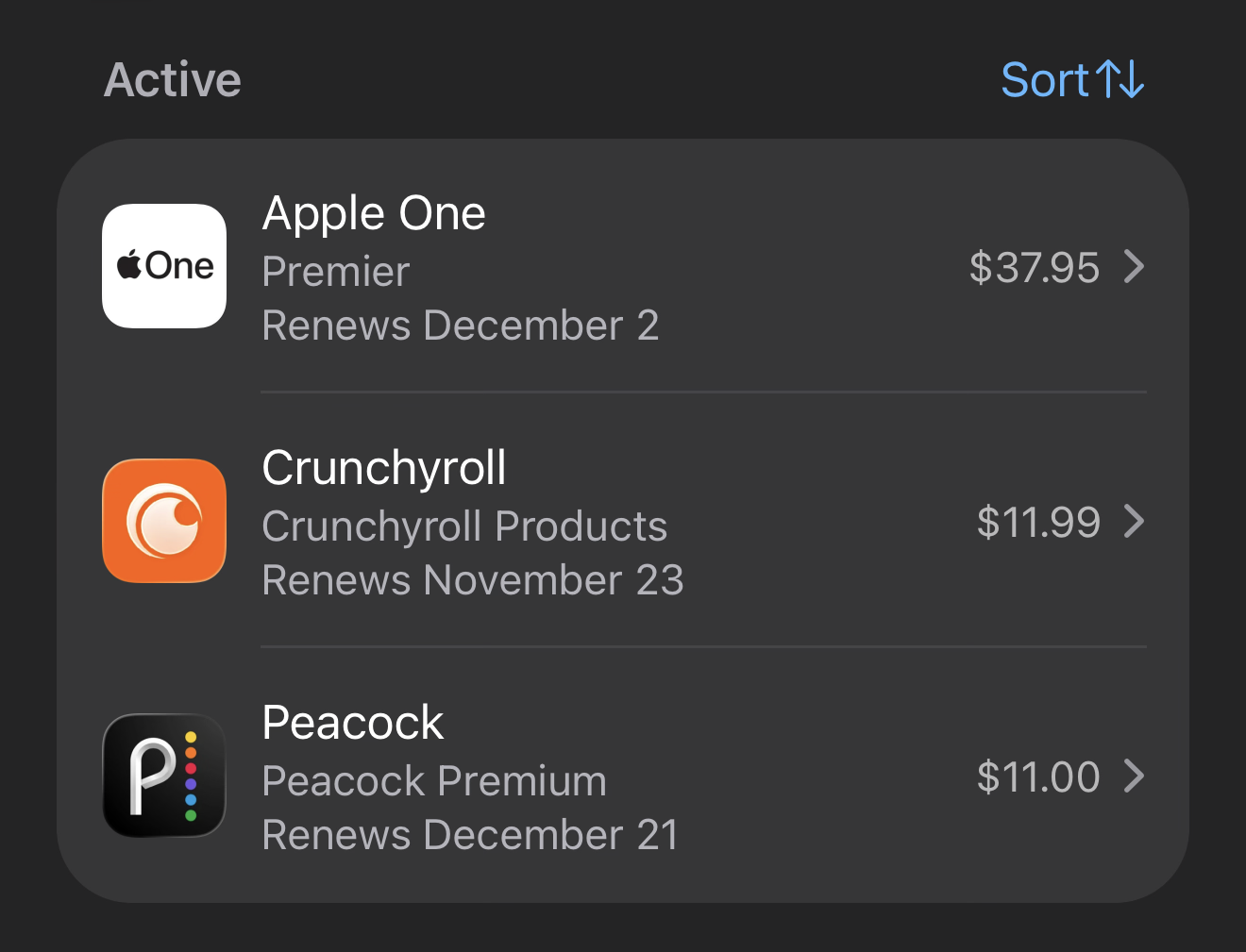Click the Renews November 23 text

point(473,580)
